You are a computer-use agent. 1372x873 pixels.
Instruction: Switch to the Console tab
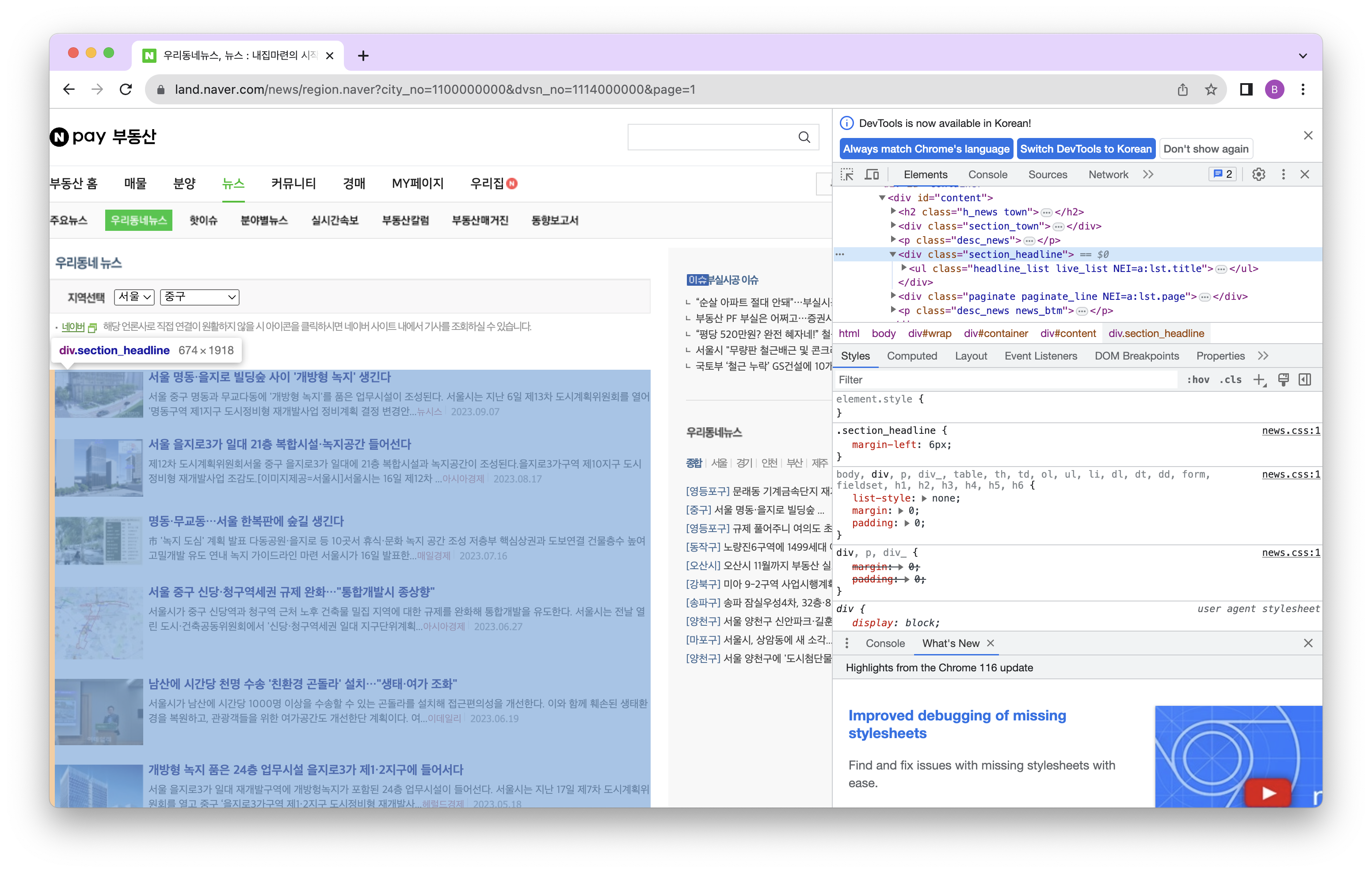[x=987, y=175]
